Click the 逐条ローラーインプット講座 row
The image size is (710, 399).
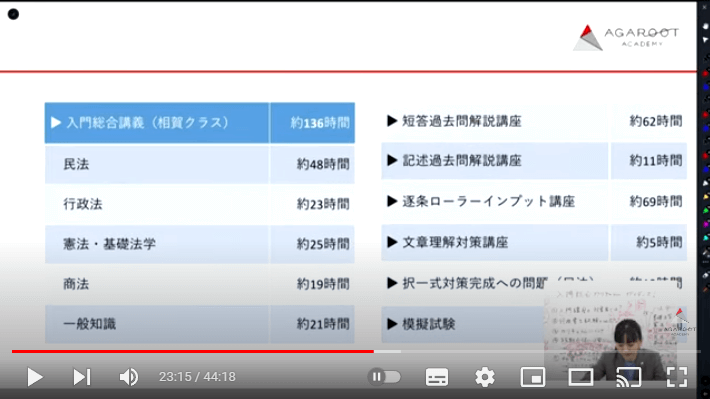(x=494, y=201)
